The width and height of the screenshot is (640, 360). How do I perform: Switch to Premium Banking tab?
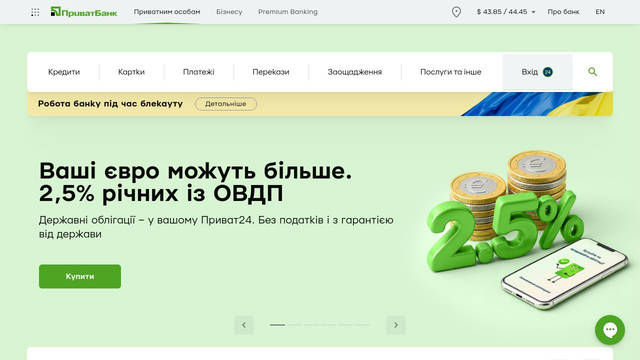pos(288,12)
